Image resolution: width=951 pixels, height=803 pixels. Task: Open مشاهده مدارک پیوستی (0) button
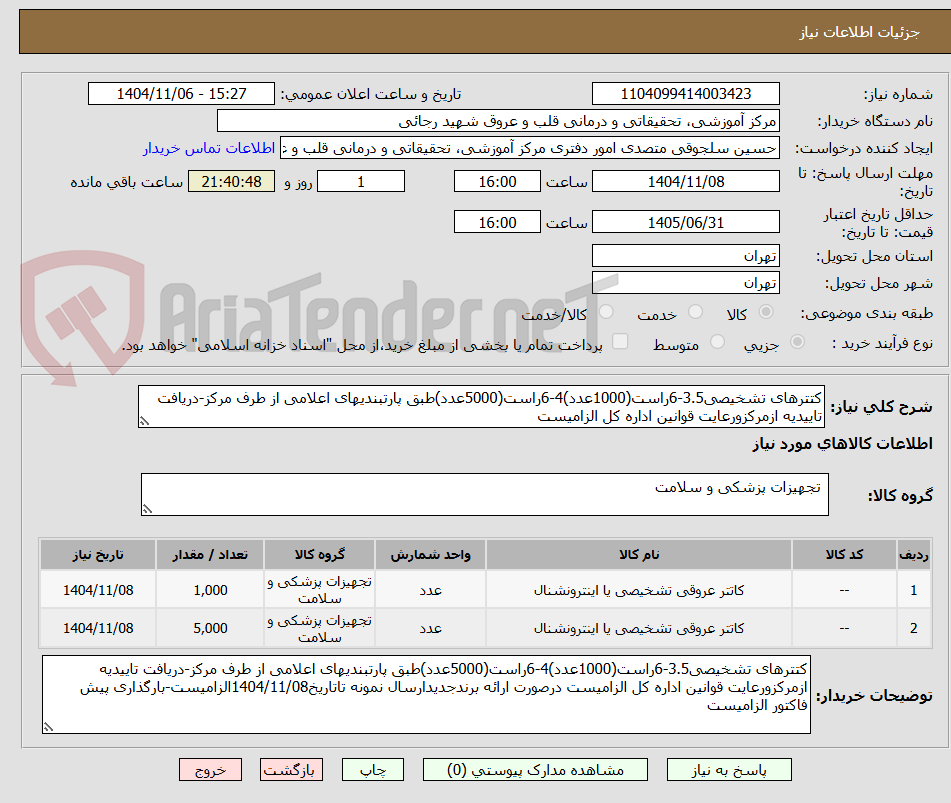(x=535, y=770)
